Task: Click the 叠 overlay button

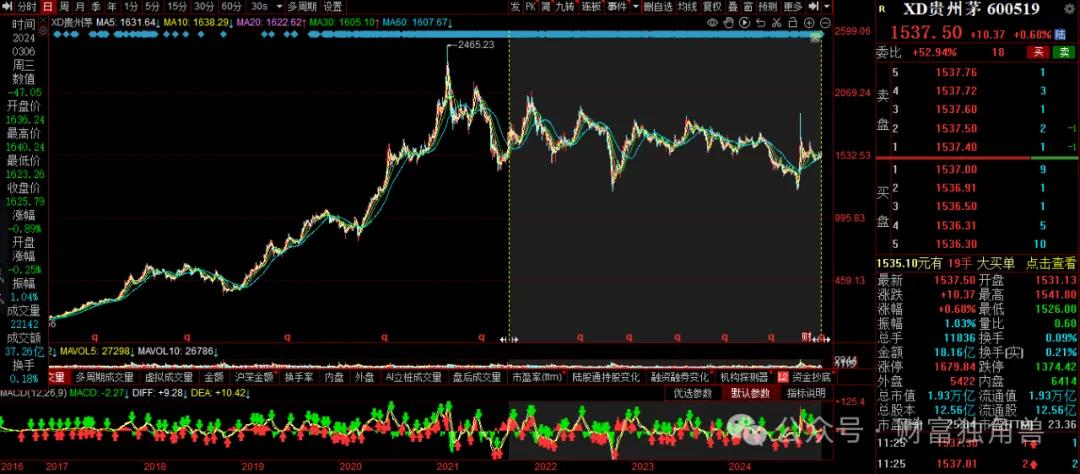Action: click(x=732, y=7)
